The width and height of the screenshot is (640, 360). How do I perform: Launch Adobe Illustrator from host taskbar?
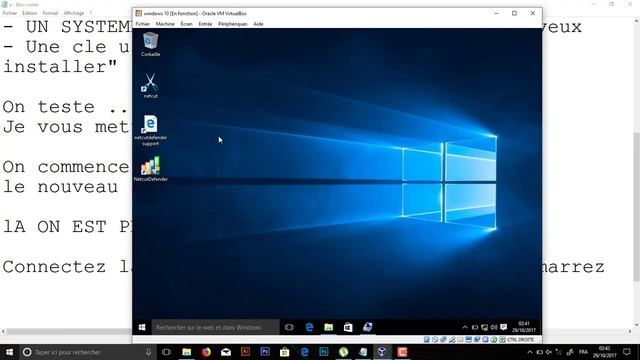245,352
